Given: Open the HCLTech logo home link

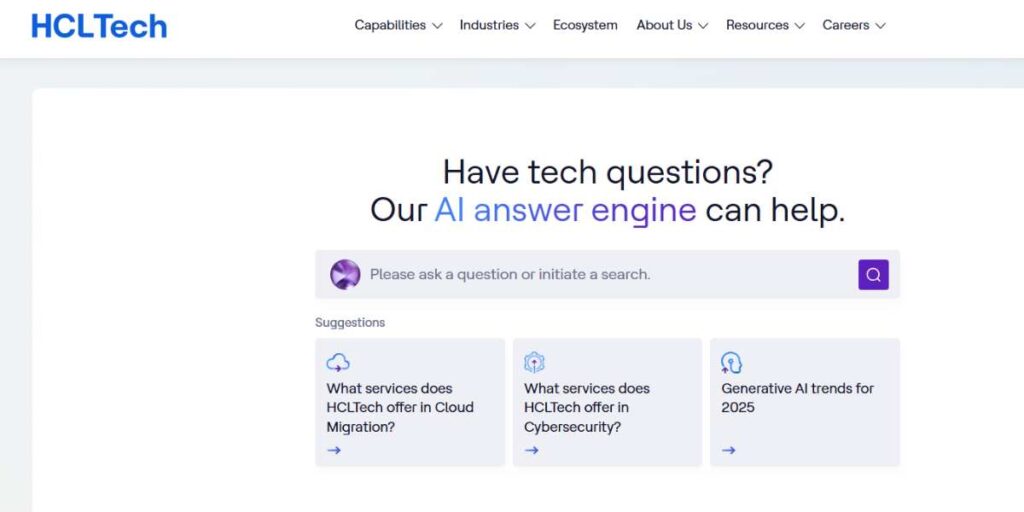Looking at the screenshot, I should (99, 26).
